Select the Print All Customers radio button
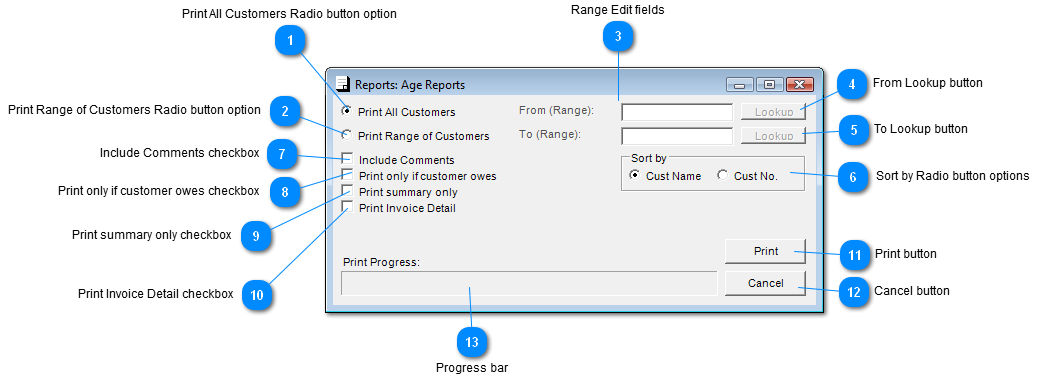Image resolution: width=1038 pixels, height=378 pixels. click(x=347, y=111)
